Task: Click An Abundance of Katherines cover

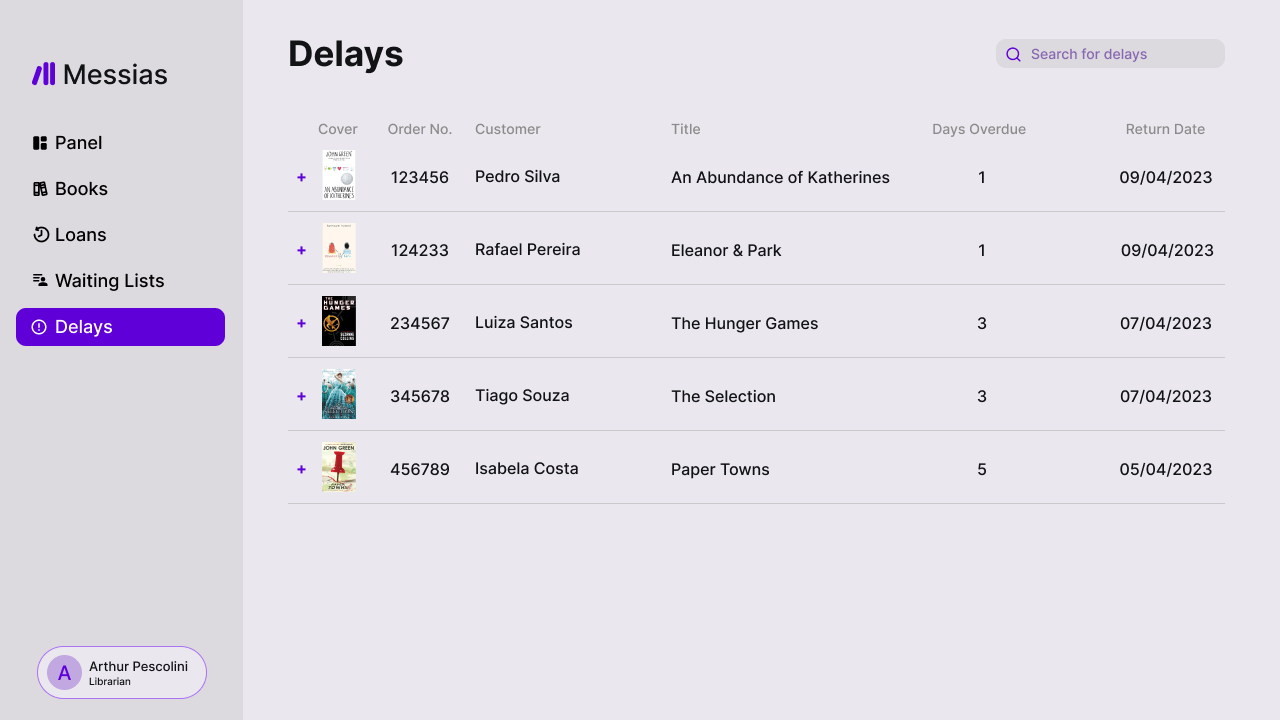Action: click(339, 175)
